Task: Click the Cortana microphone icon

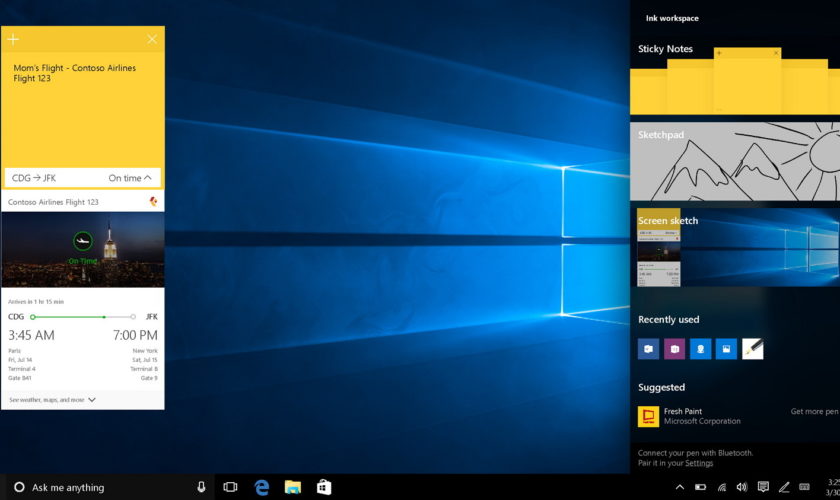Action: click(x=201, y=487)
